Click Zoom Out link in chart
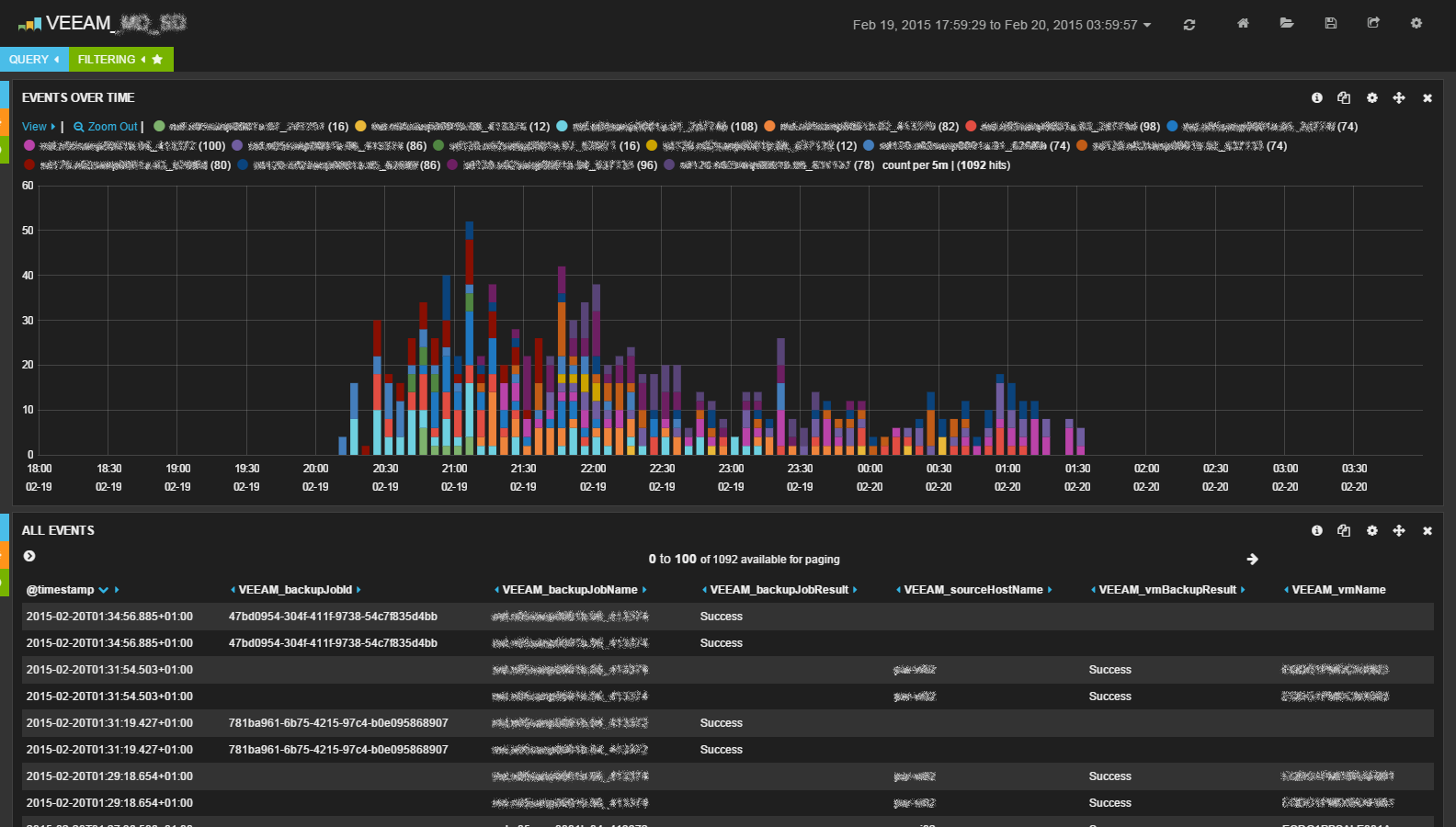 click(106, 127)
